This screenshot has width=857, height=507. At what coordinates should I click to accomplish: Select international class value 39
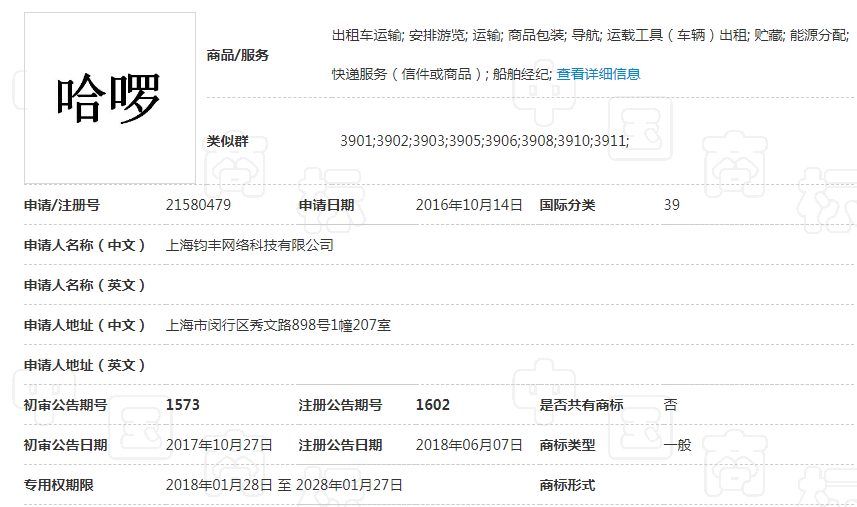coord(672,205)
